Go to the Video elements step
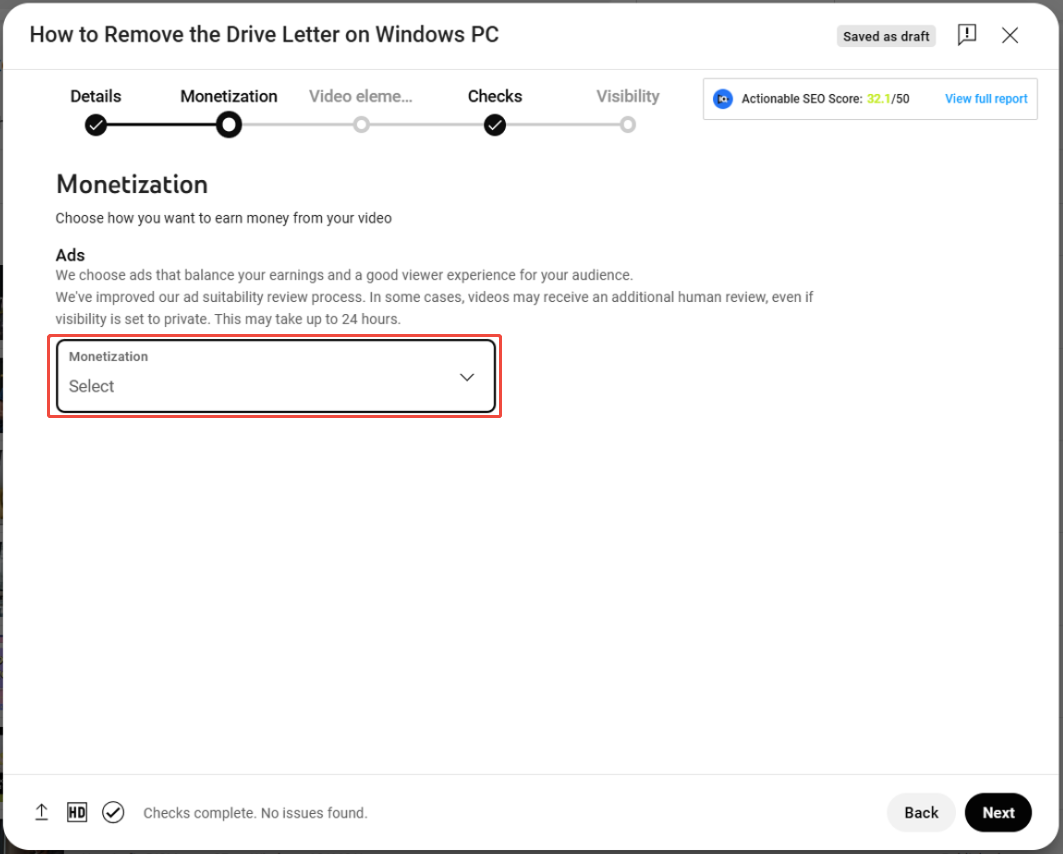The height and width of the screenshot is (854, 1063). tap(361, 96)
